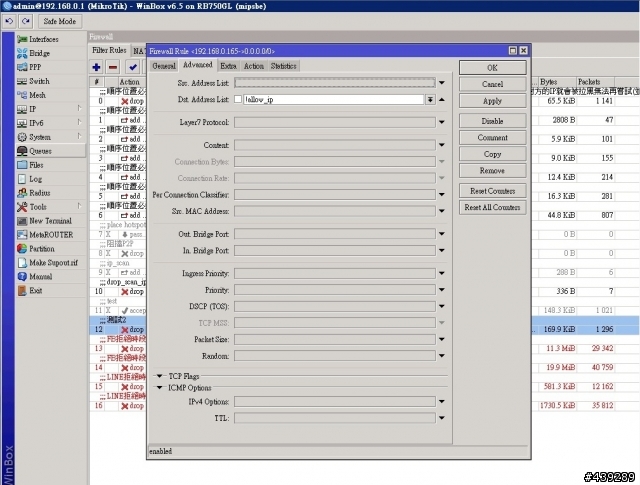Expand the Src. MAC Address field
The width and height of the screenshot is (640, 485).
point(442,211)
